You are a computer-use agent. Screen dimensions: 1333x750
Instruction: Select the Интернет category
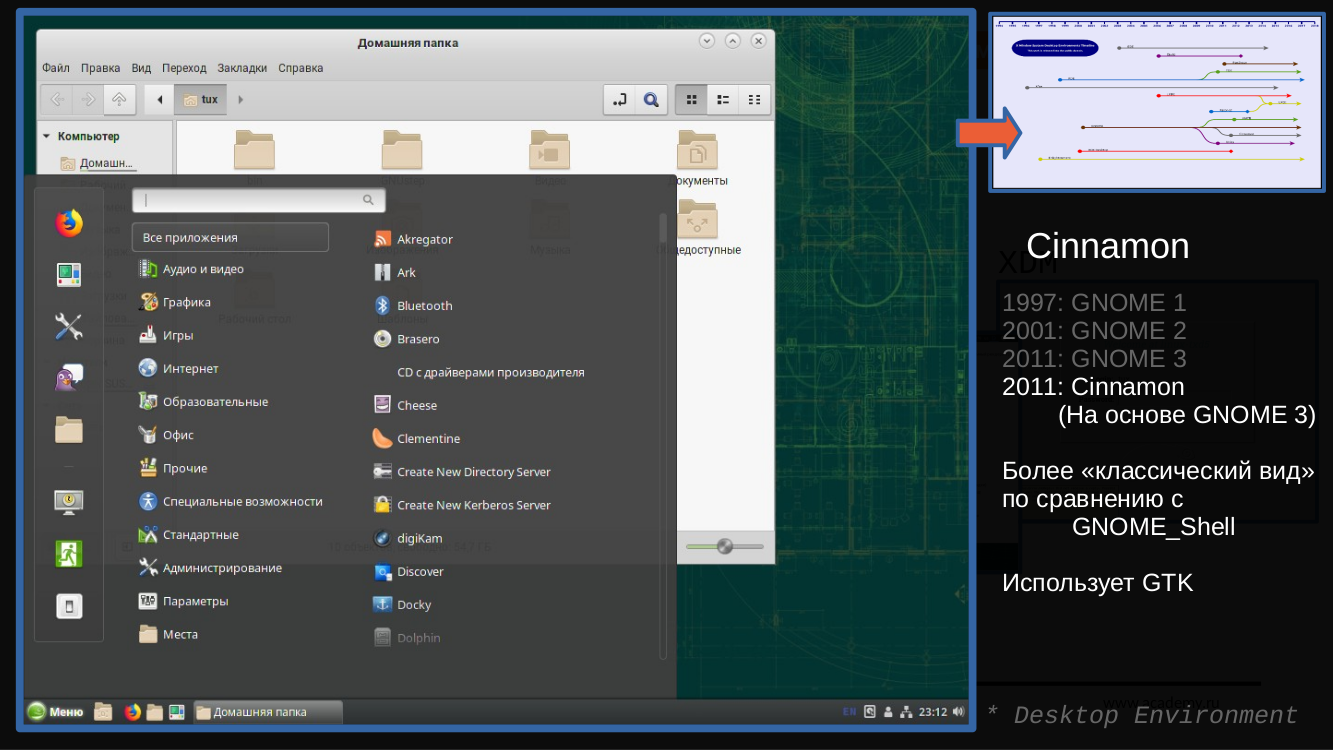click(x=178, y=368)
